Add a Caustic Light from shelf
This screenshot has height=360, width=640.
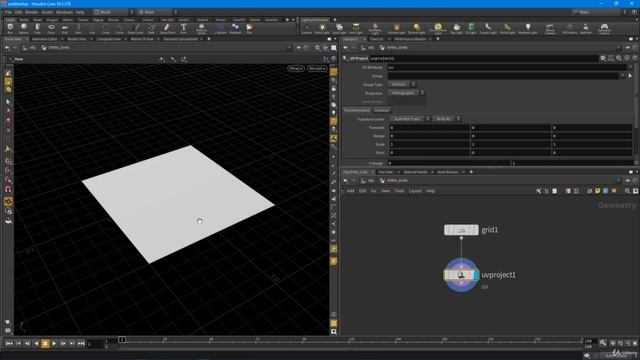pyautogui.click(x=488, y=29)
